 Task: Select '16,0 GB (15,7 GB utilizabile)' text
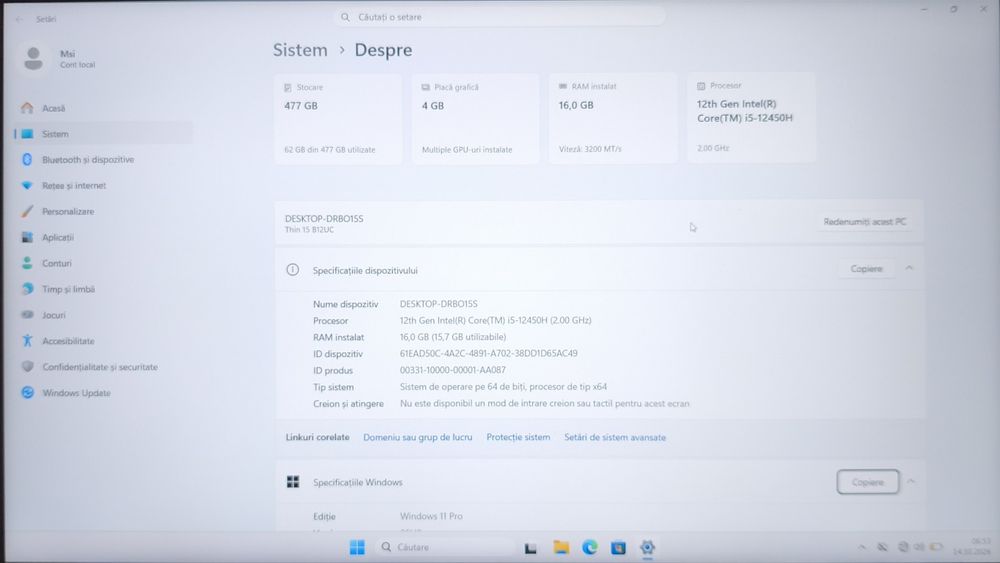(453, 337)
